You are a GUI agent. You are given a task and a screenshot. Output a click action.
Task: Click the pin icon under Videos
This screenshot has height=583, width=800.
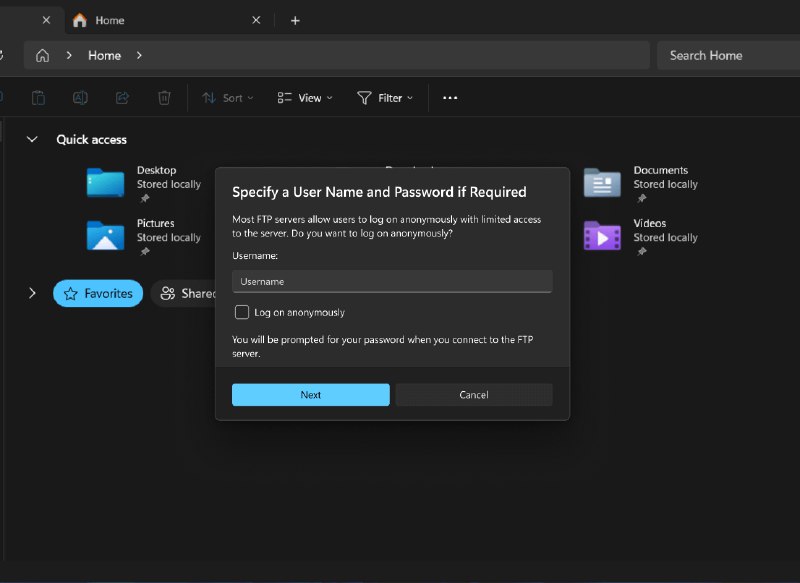click(642, 251)
